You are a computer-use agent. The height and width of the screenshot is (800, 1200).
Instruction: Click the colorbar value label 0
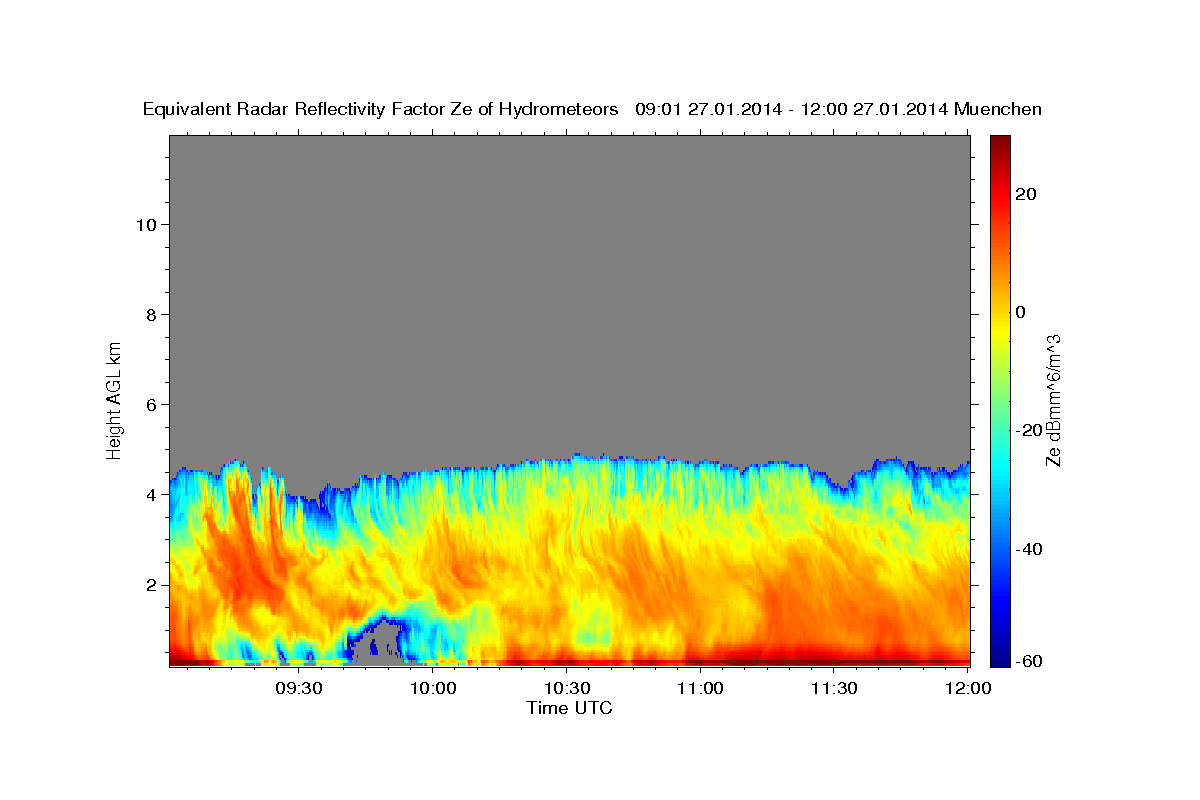(1020, 312)
